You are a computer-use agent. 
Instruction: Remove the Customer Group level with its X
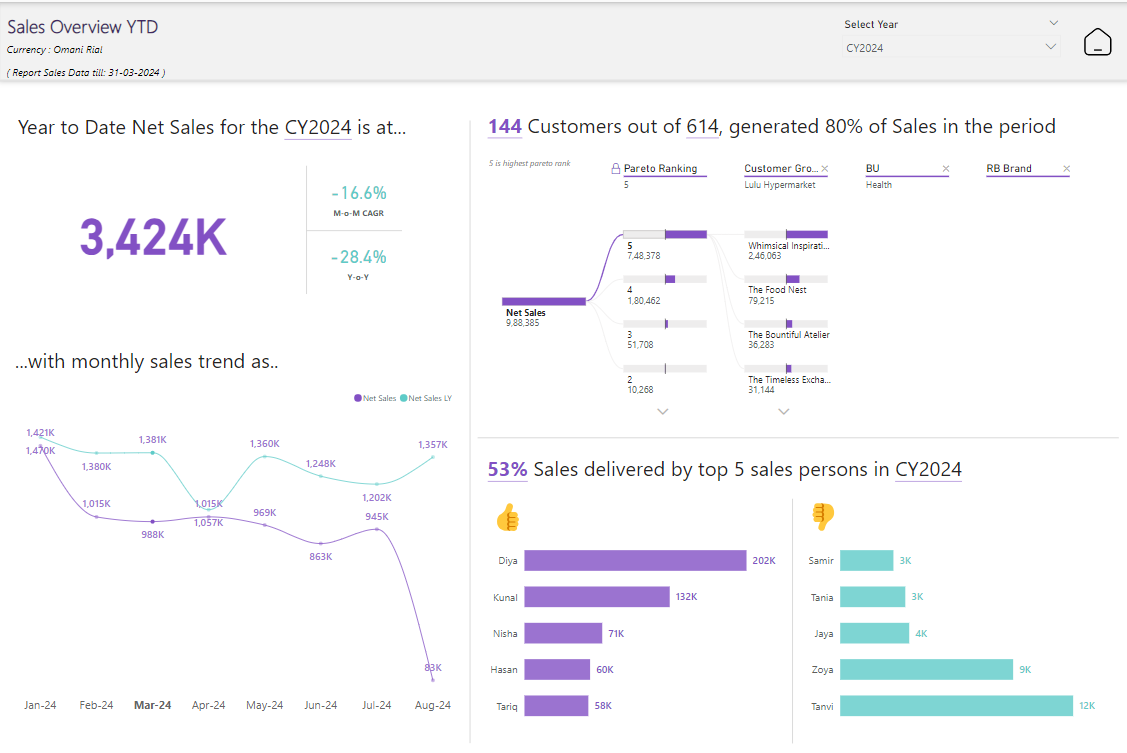tap(824, 169)
